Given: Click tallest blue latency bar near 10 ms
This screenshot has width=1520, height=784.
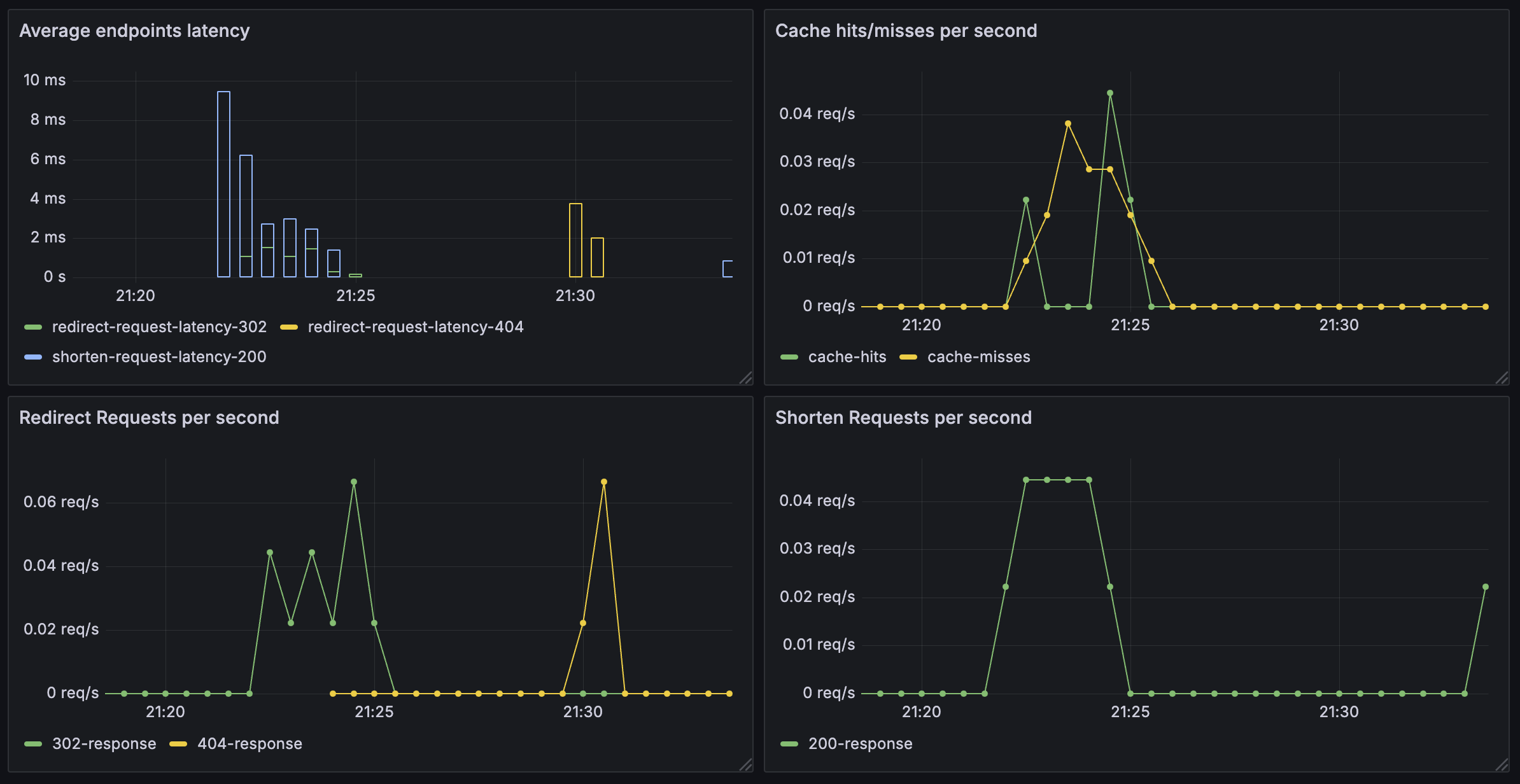Looking at the screenshot, I should click(x=223, y=185).
